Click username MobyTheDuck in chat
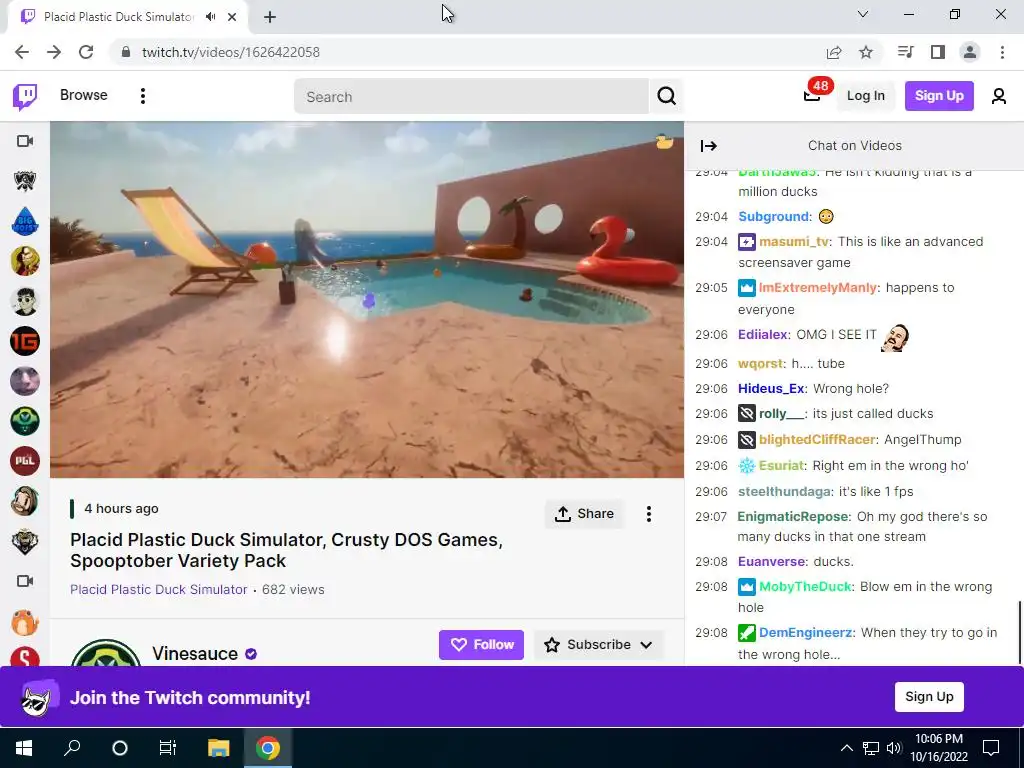The width and height of the screenshot is (1024, 768). pos(805,586)
